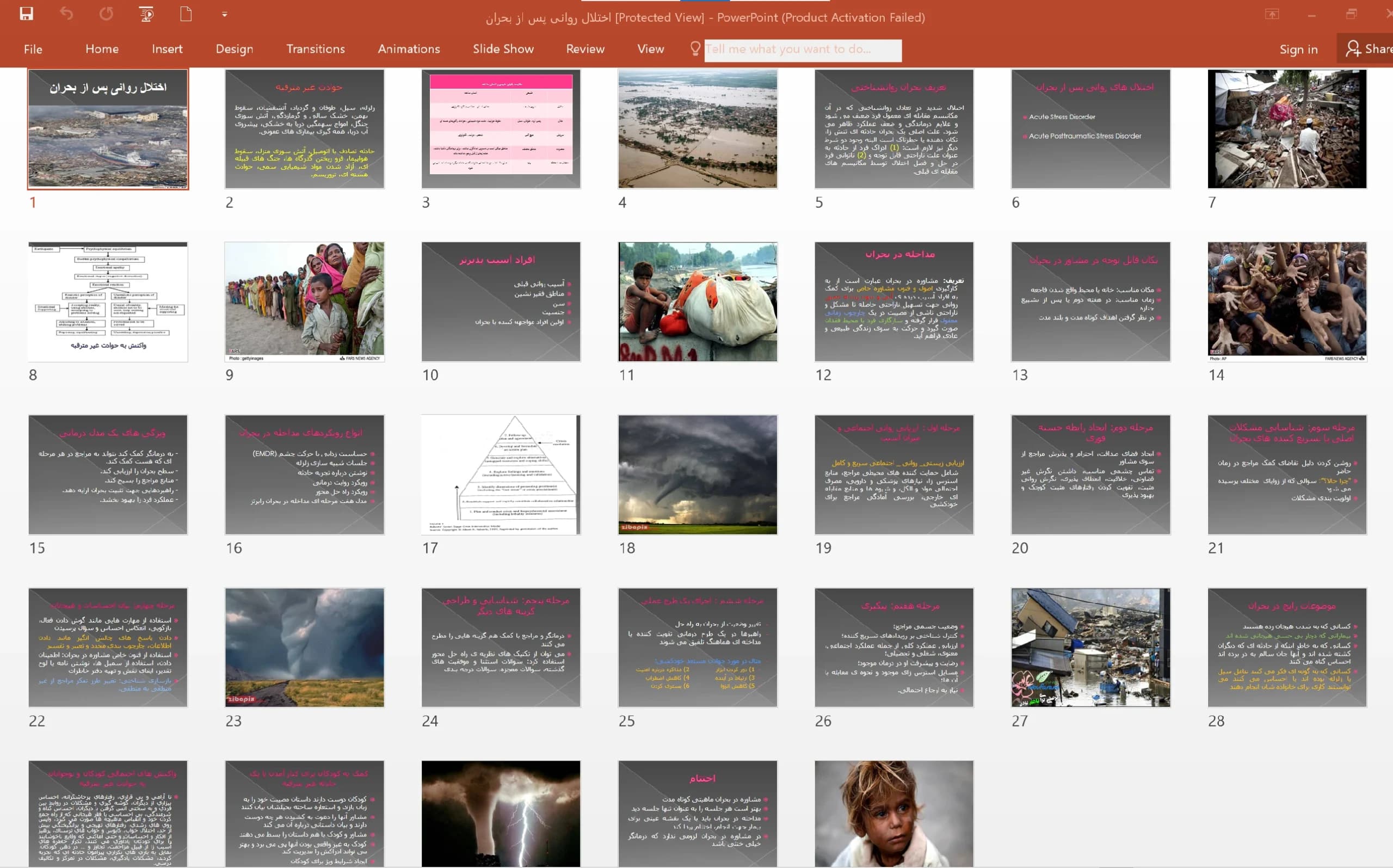1393x868 pixels.
Task: Click the Share person icon
Action: point(1353,49)
